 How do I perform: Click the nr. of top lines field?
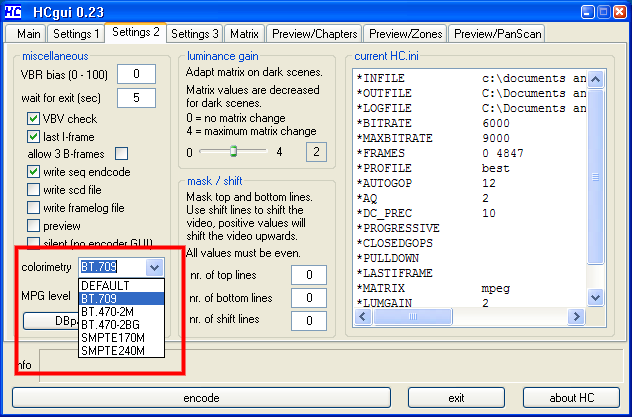coord(309,275)
